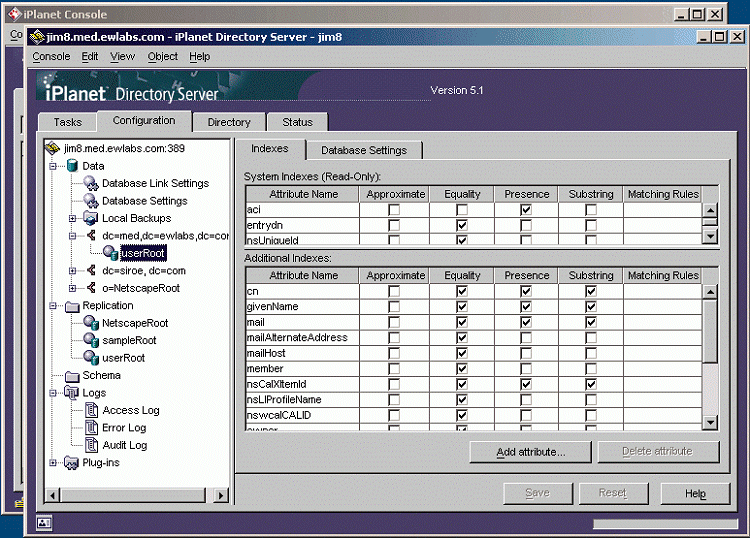Click the Database Link Settings icon
This screenshot has width=750, height=538.
91,183
